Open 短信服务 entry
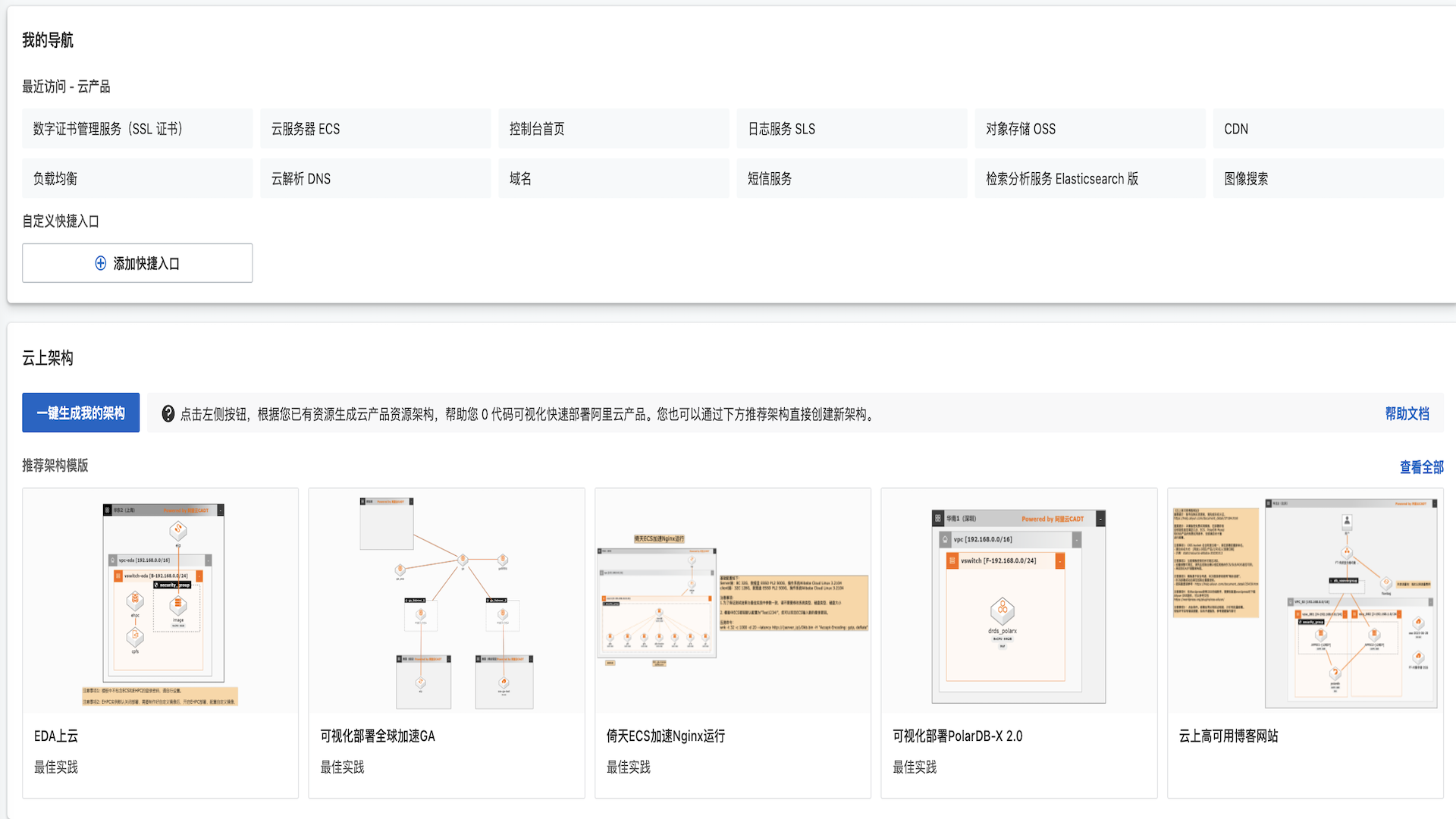 [768, 178]
